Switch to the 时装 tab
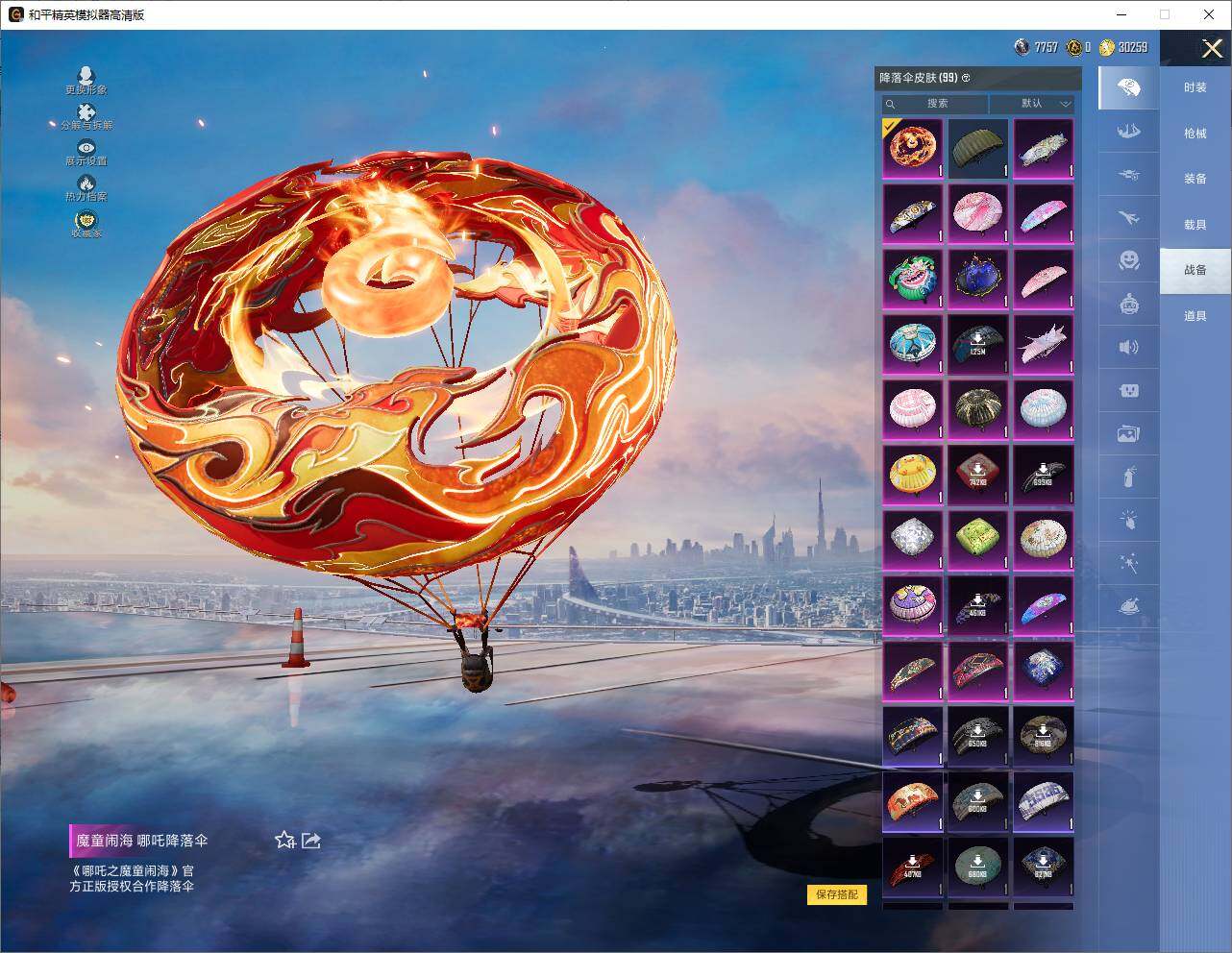The height and width of the screenshot is (953, 1232). (x=1195, y=87)
